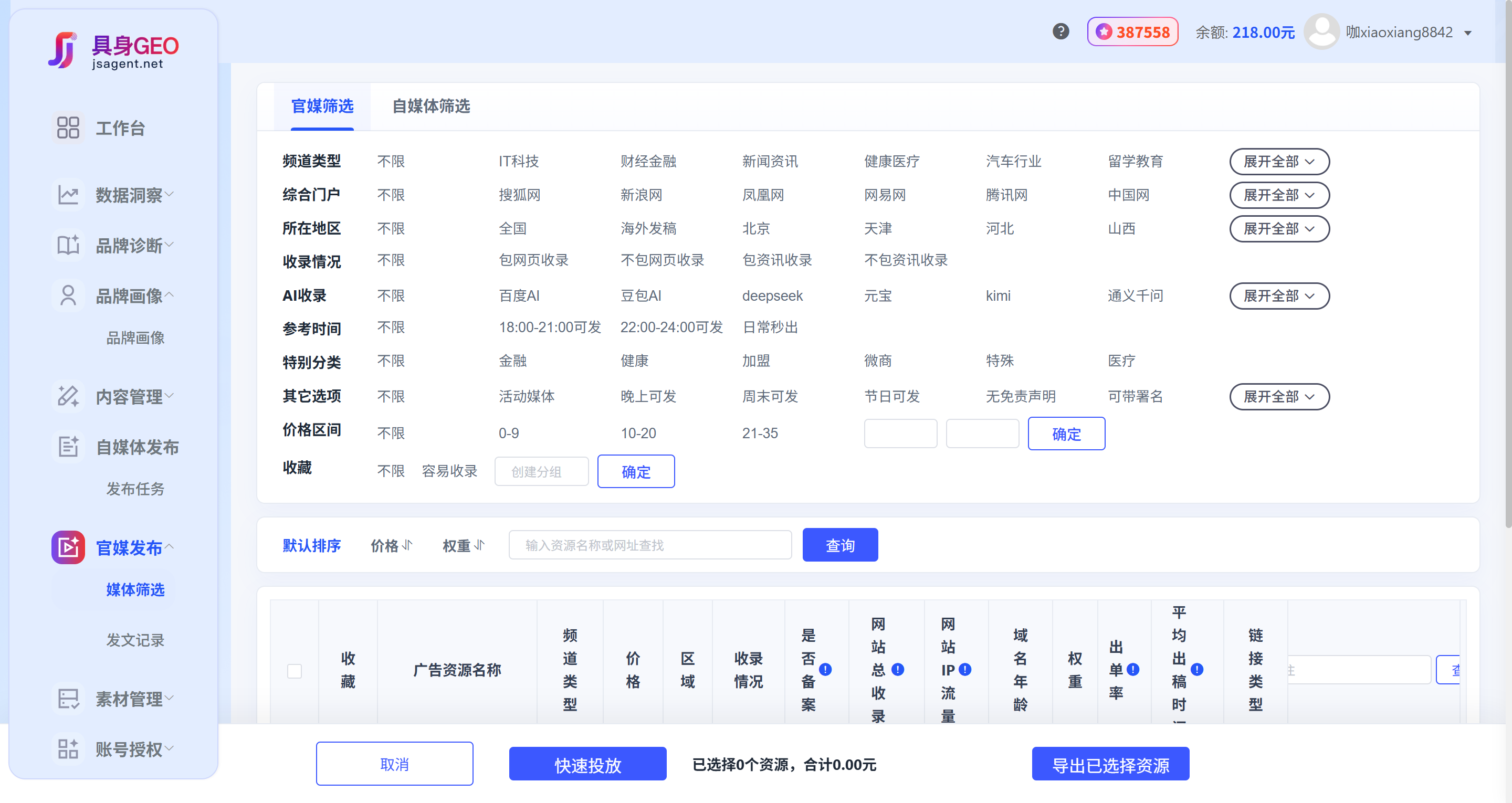Click the 快速投放 button
The width and height of the screenshot is (1512, 803).
tap(587, 764)
